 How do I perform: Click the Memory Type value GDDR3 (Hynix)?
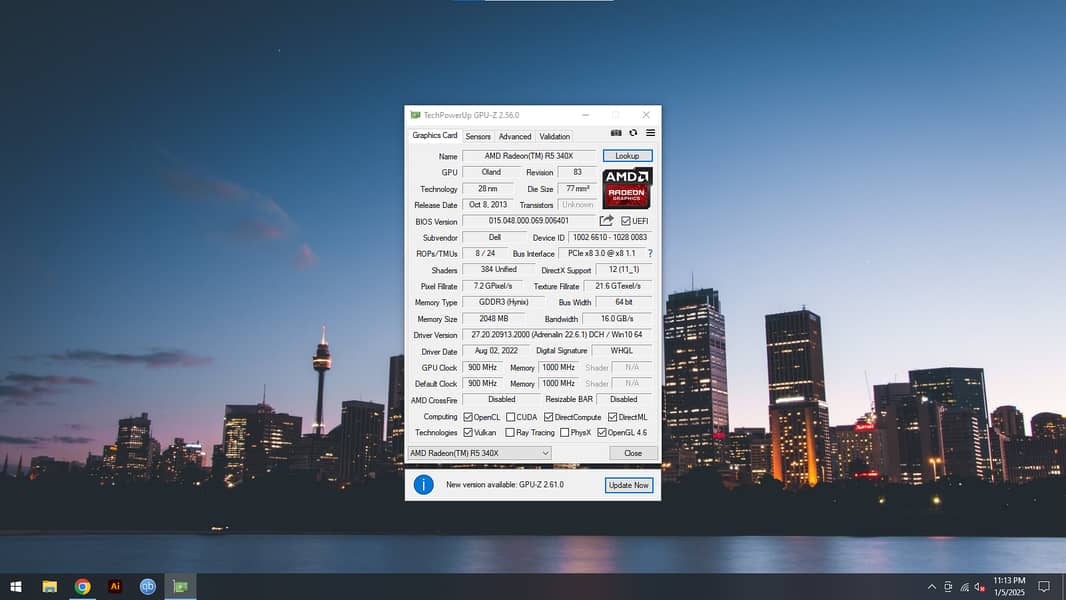click(x=503, y=302)
